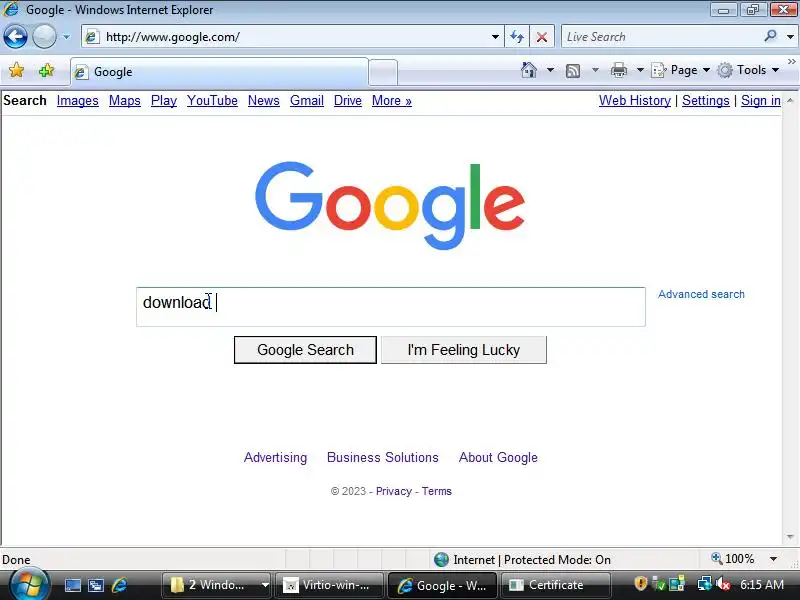Expand the zoom level dropdown arrow

[x=773, y=559]
